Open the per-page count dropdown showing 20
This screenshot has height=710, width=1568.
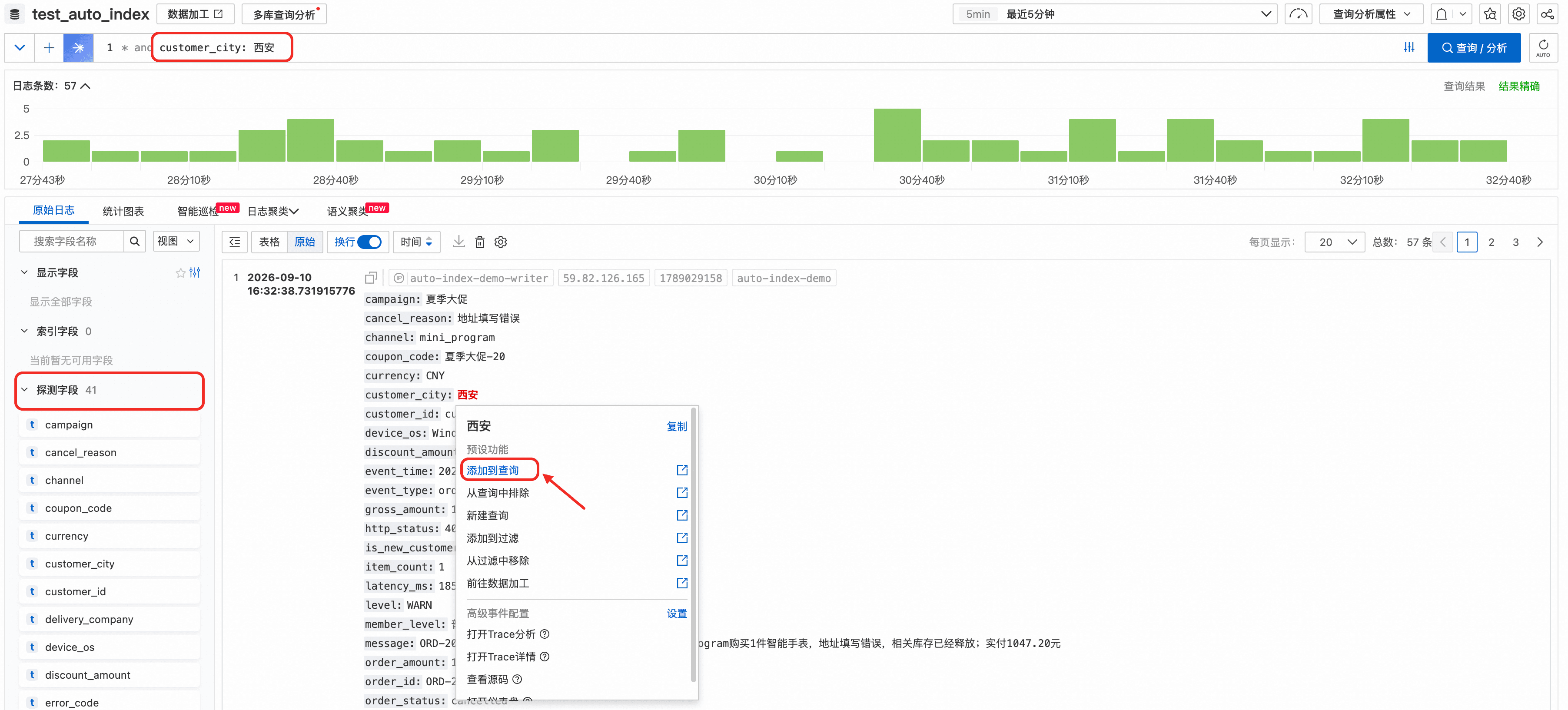point(1335,242)
